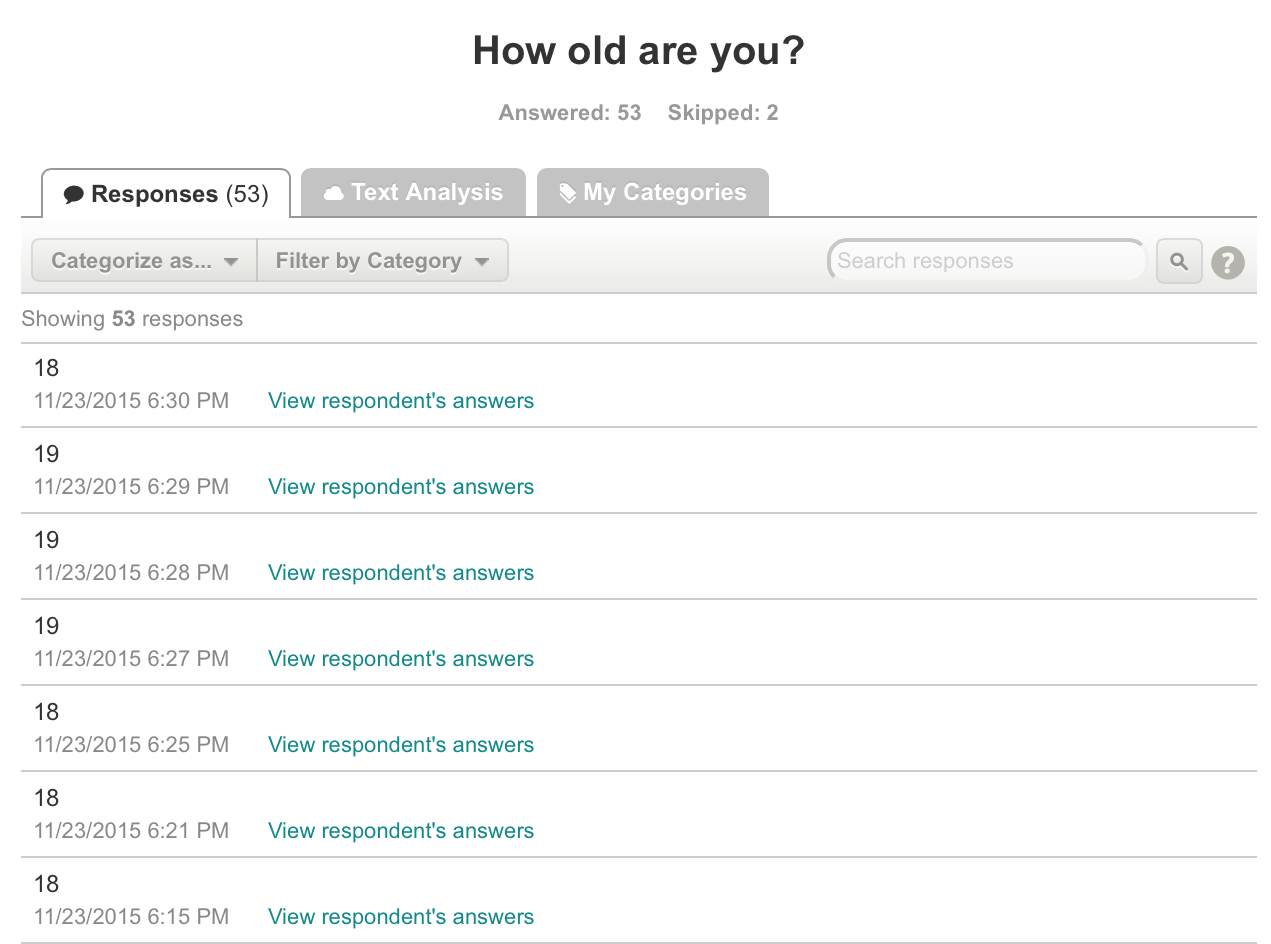Viewport: 1271px width, 944px height.
Task: Expand the Categorize as... dropdown
Action: tap(144, 261)
